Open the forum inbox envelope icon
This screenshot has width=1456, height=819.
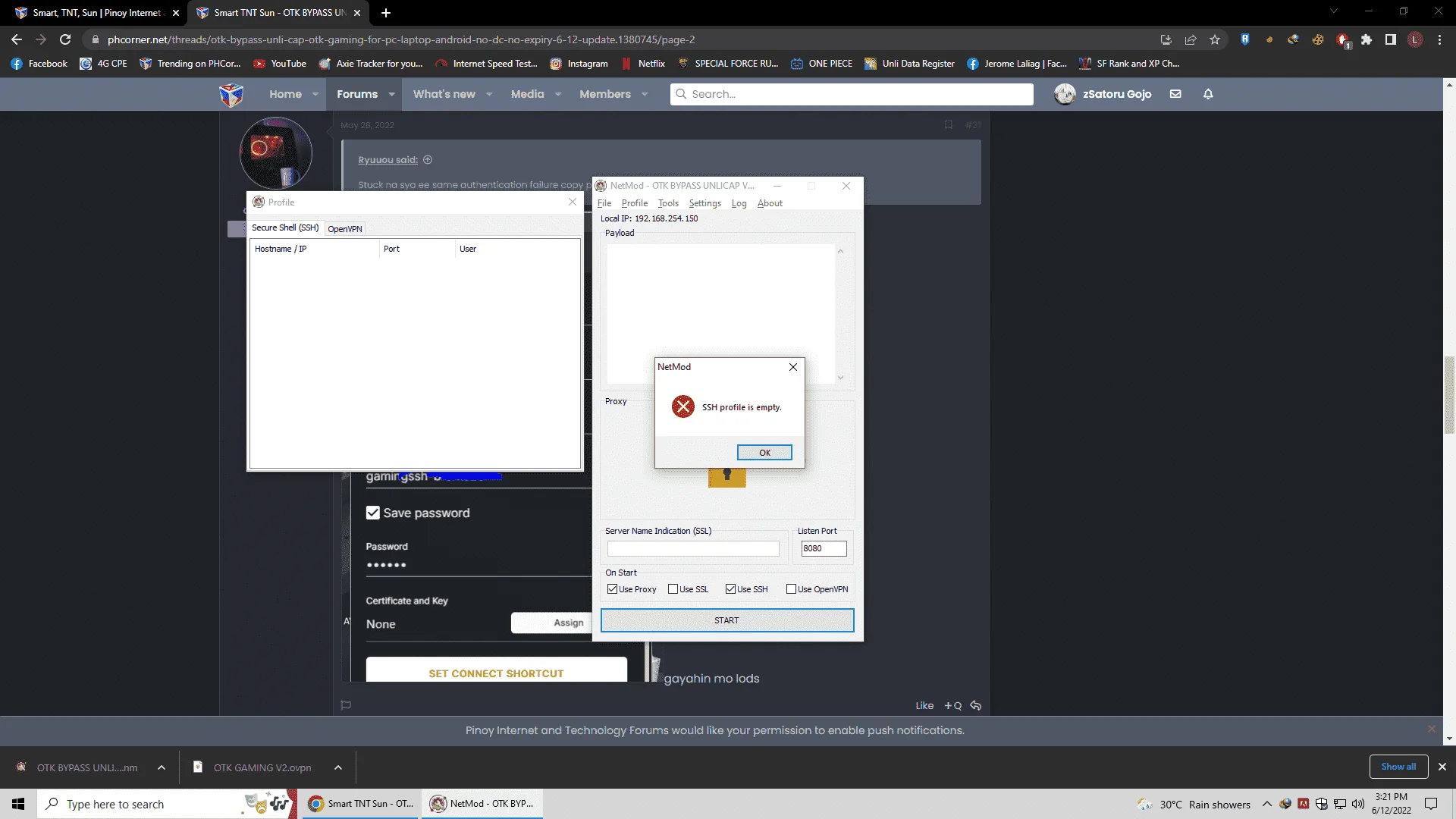[x=1175, y=94]
